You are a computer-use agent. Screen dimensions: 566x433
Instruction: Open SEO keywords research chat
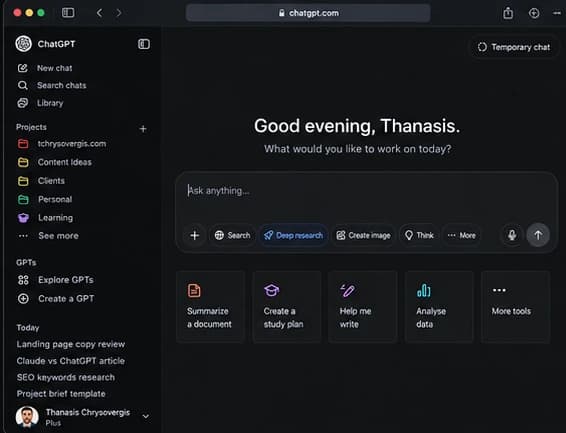[66, 377]
